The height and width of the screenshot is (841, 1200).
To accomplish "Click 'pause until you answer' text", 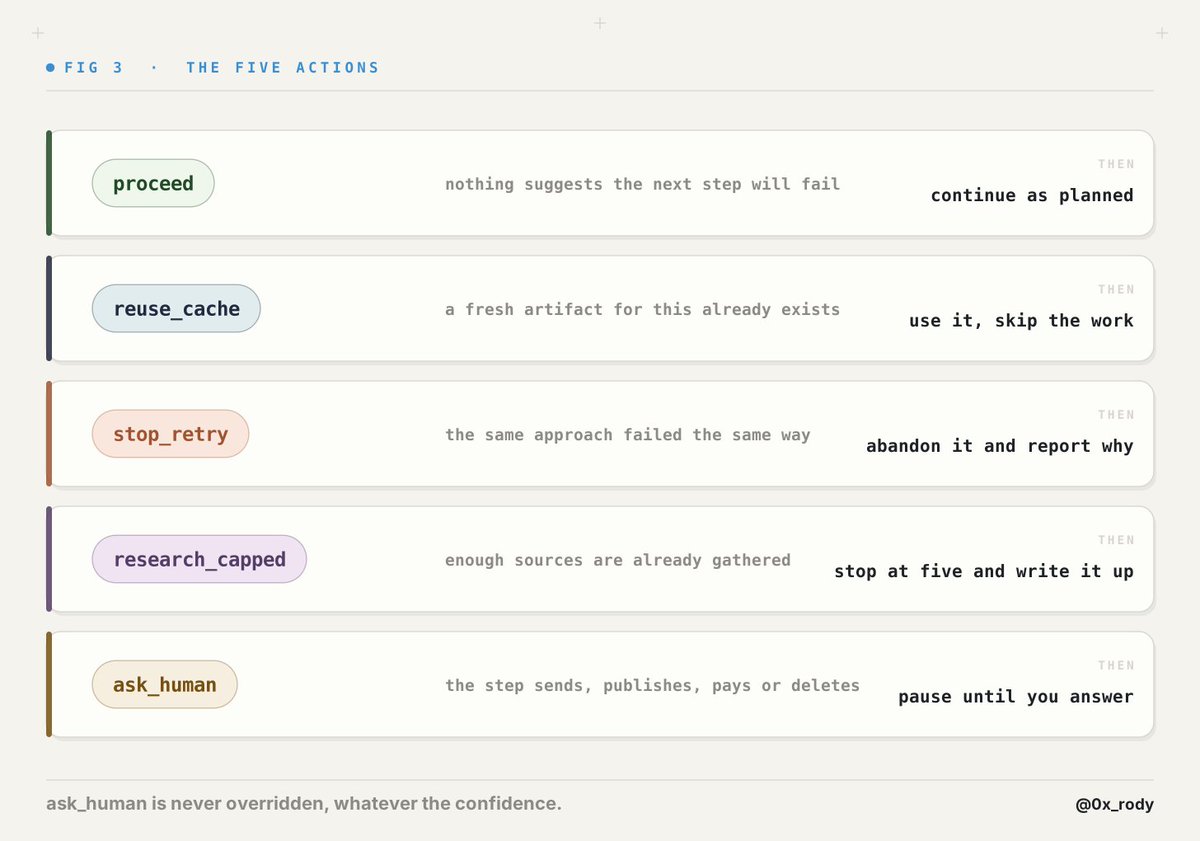I will (1016, 696).
